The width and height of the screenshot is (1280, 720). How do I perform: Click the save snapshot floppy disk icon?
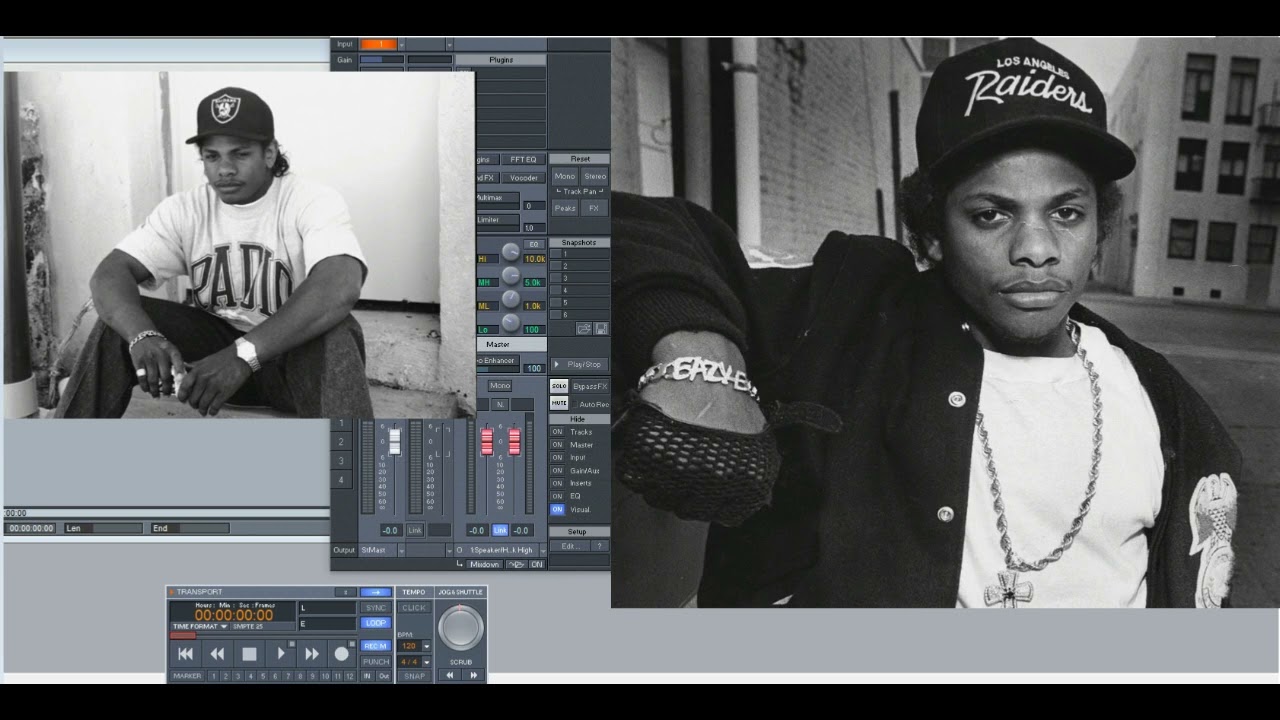pos(601,328)
